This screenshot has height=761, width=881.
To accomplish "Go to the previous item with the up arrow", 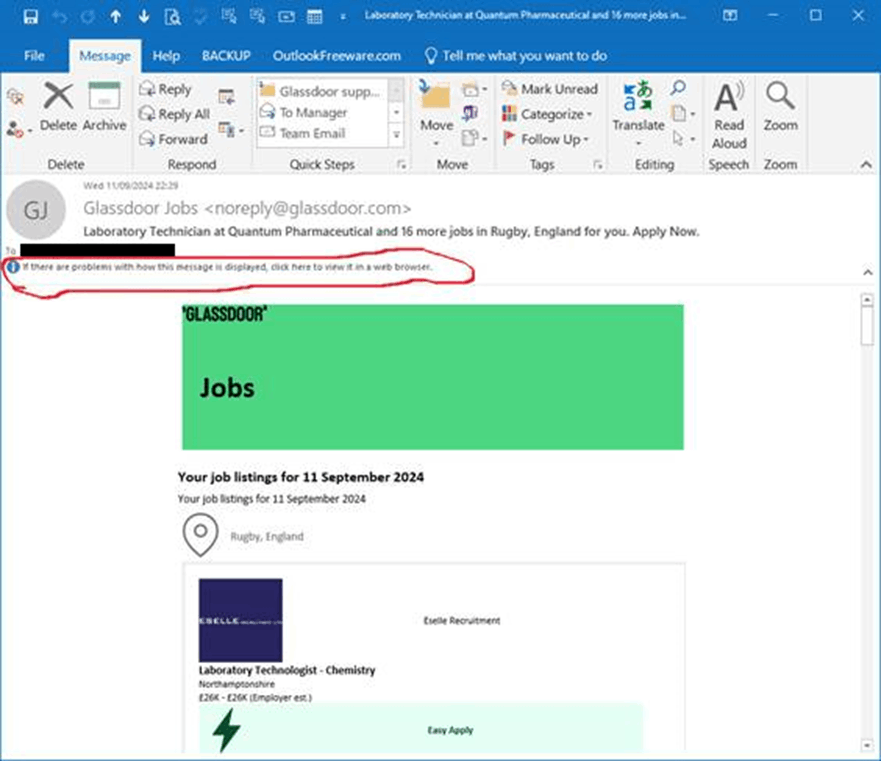I will coord(116,16).
